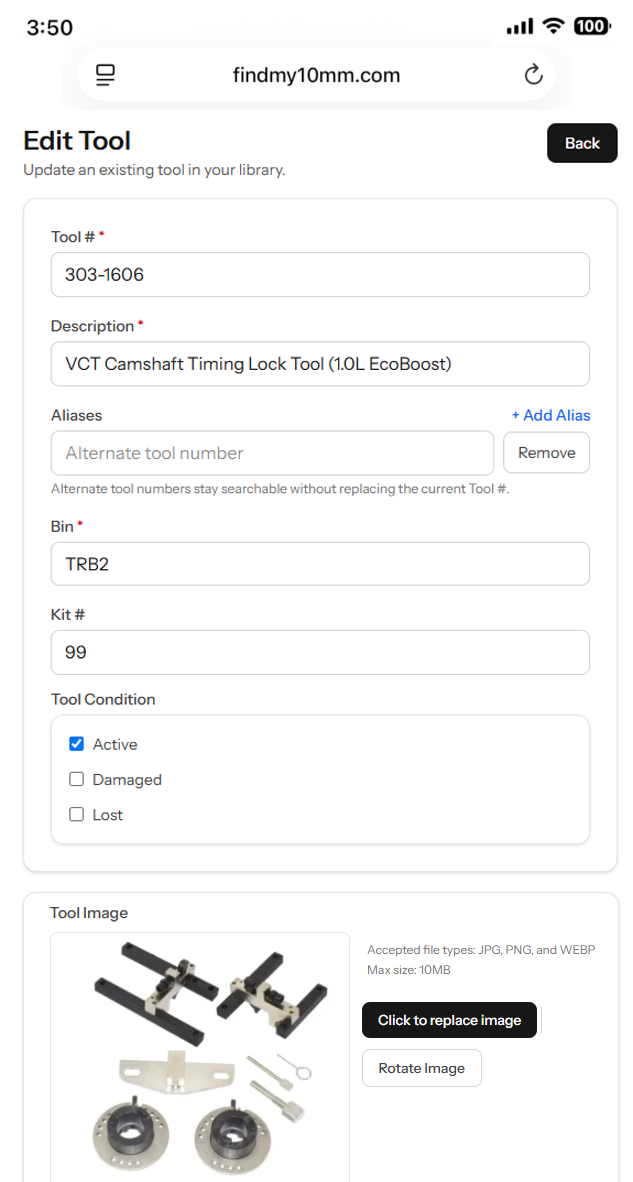Go back using the Back button
Viewport: 633px width, 1182px height.
point(583,143)
